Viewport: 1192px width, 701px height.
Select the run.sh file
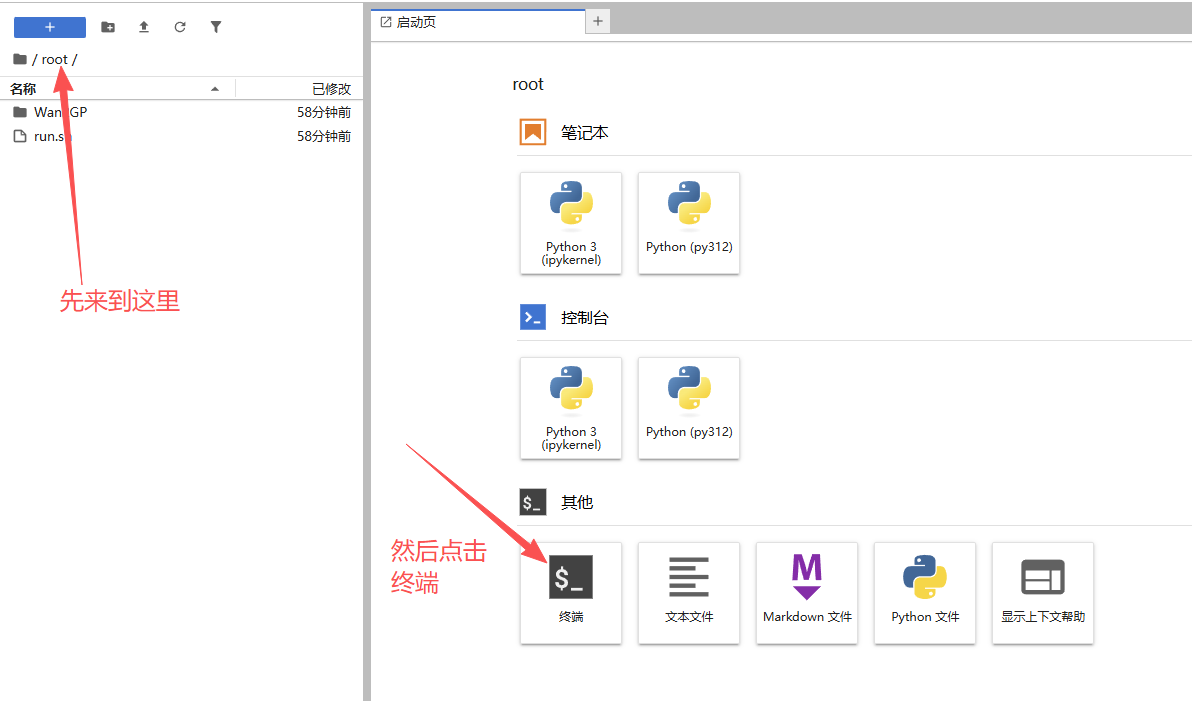52,136
